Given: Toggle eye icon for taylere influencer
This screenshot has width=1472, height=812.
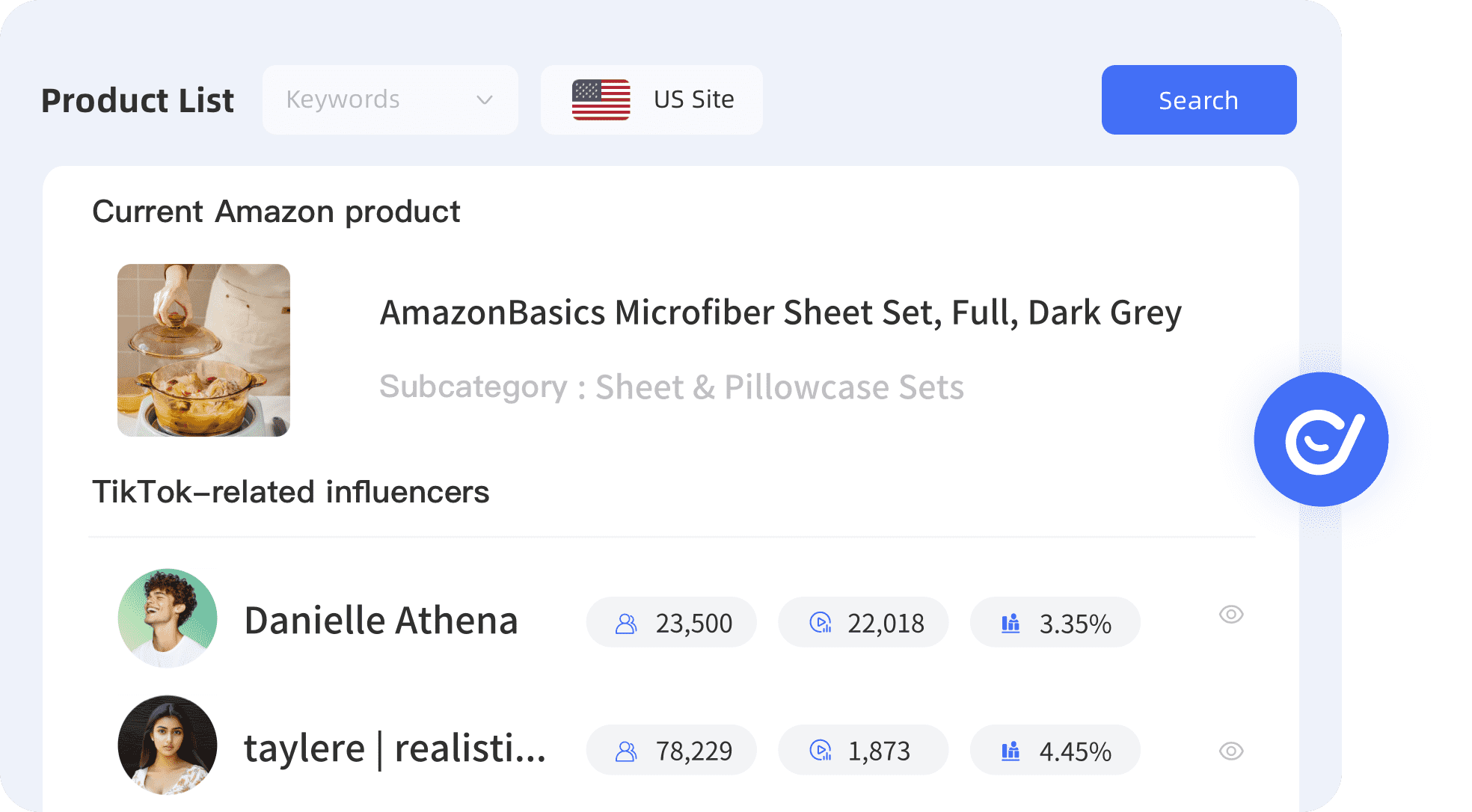Looking at the screenshot, I should (x=1230, y=751).
